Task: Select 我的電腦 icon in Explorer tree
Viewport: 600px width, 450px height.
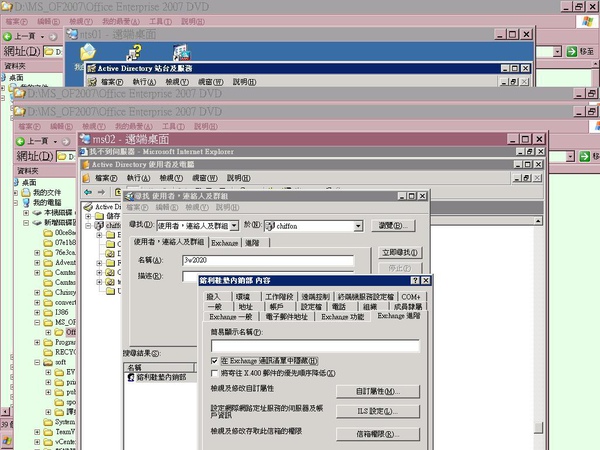Action: click(26, 202)
